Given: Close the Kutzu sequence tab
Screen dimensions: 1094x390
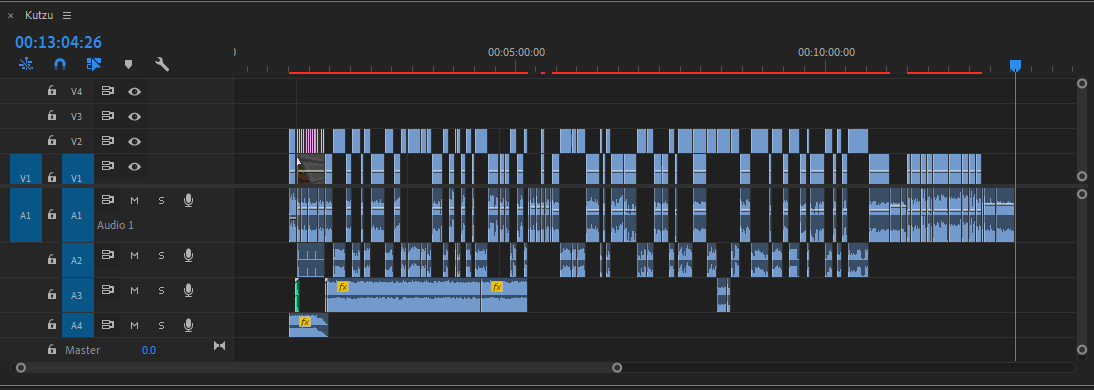Looking at the screenshot, I should point(10,15).
